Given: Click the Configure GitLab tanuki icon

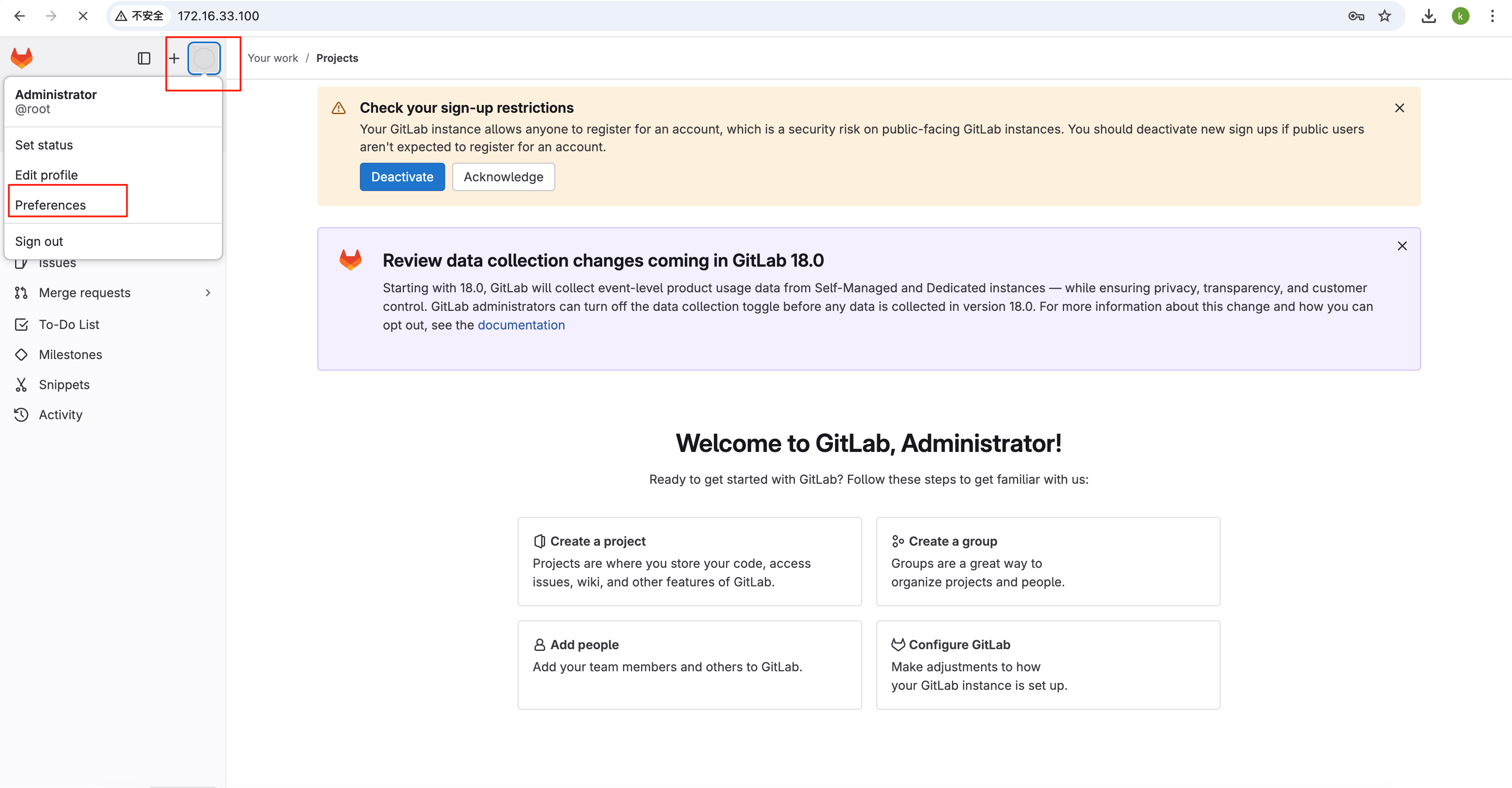Looking at the screenshot, I should [897, 645].
